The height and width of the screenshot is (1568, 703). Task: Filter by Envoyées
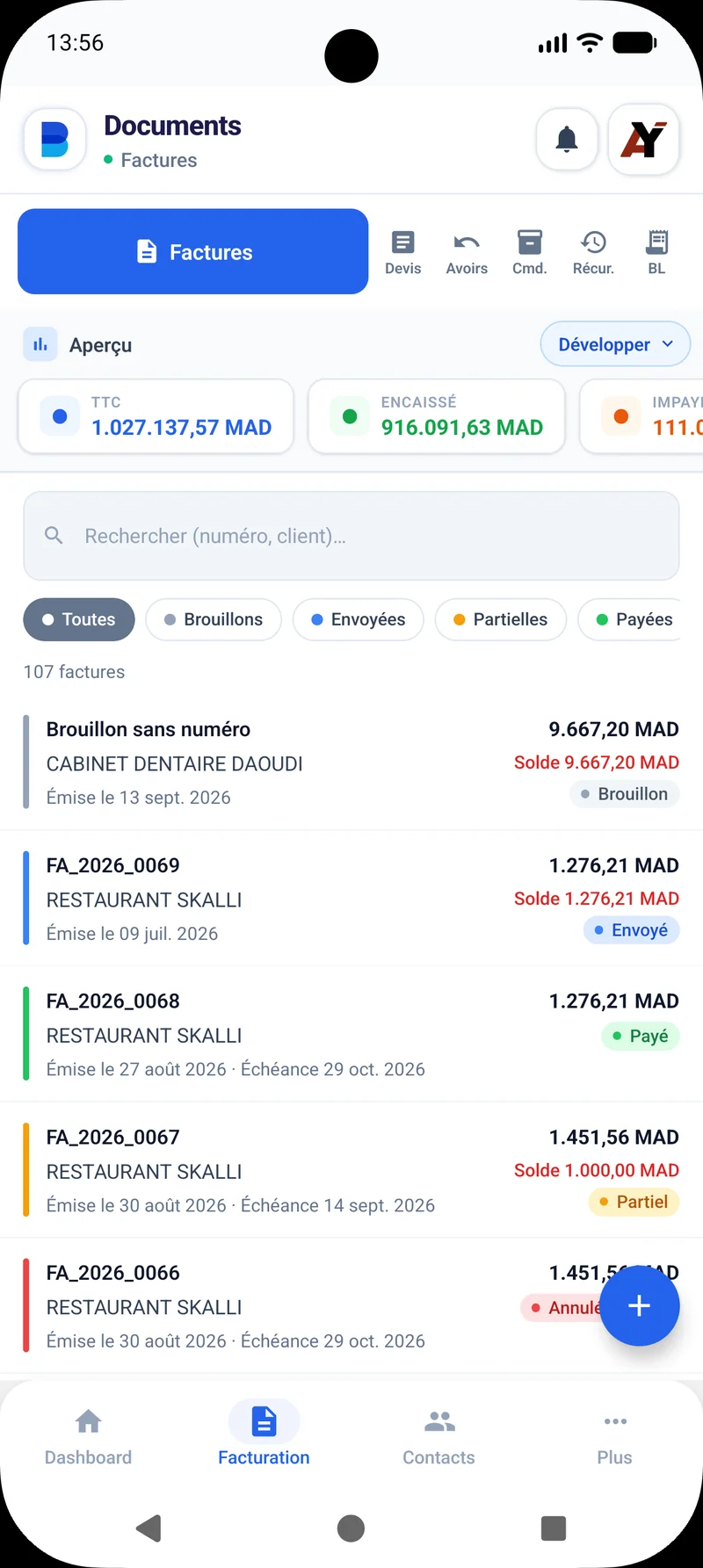point(359,619)
